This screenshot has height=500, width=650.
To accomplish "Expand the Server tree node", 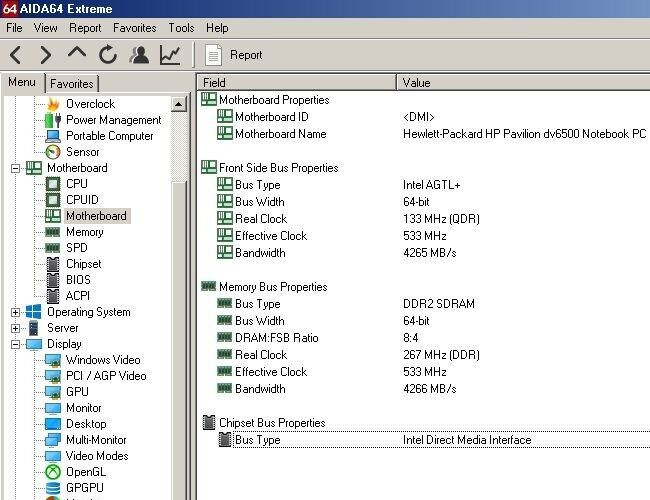I will 15,328.
